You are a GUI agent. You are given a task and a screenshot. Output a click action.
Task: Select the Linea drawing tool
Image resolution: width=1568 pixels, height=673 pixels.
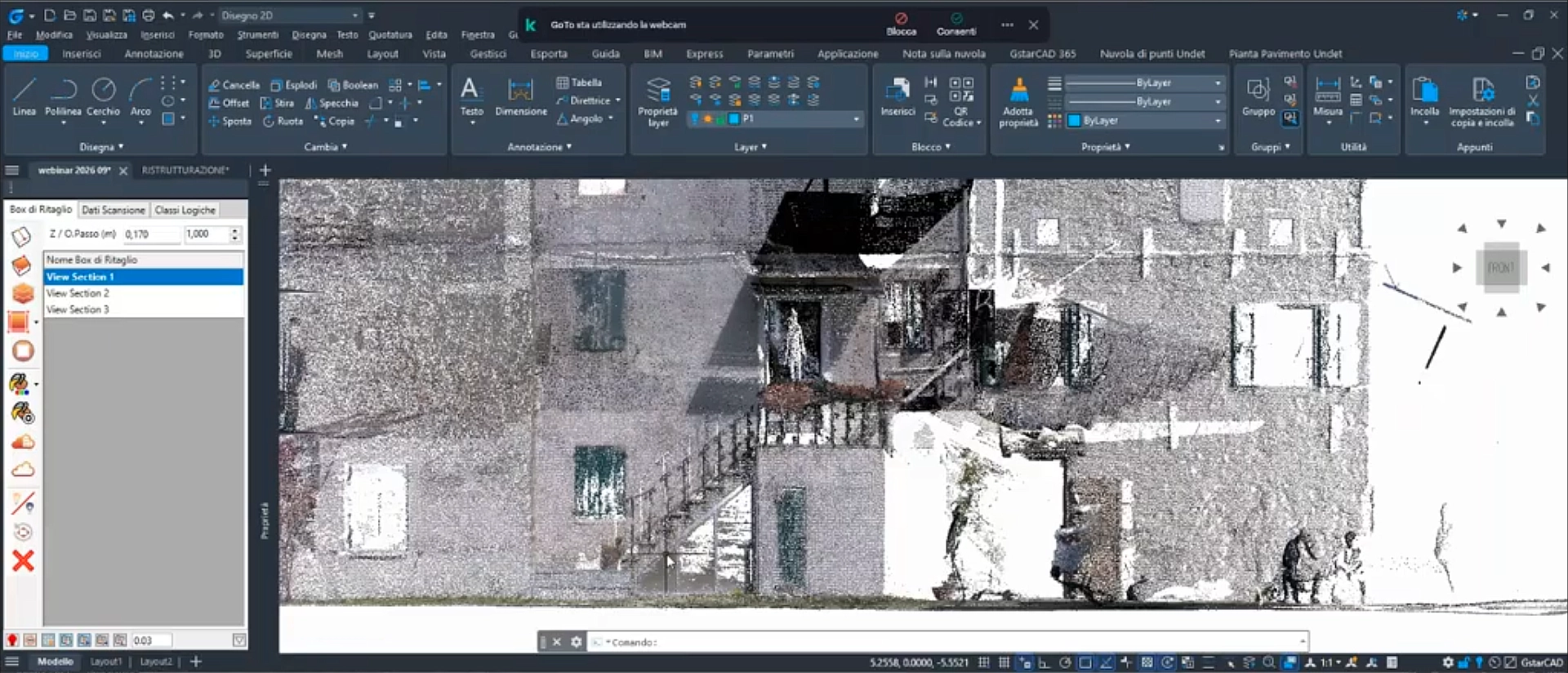click(x=24, y=96)
